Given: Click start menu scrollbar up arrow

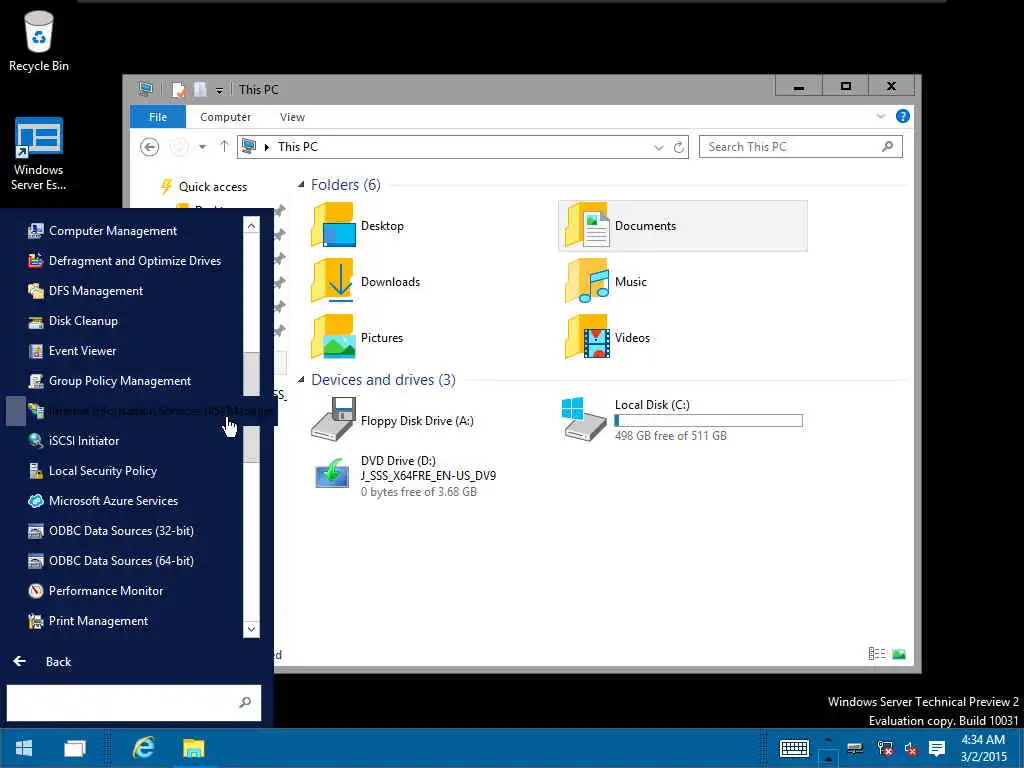Looking at the screenshot, I should [x=251, y=225].
